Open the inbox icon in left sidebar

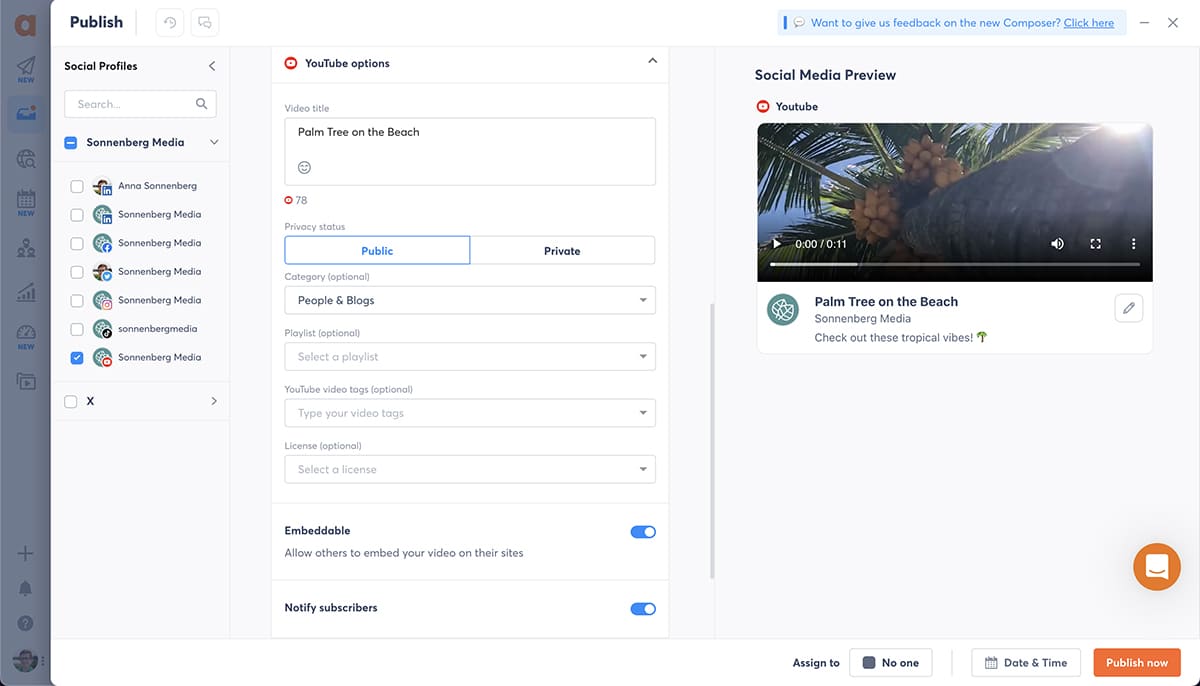click(x=26, y=113)
